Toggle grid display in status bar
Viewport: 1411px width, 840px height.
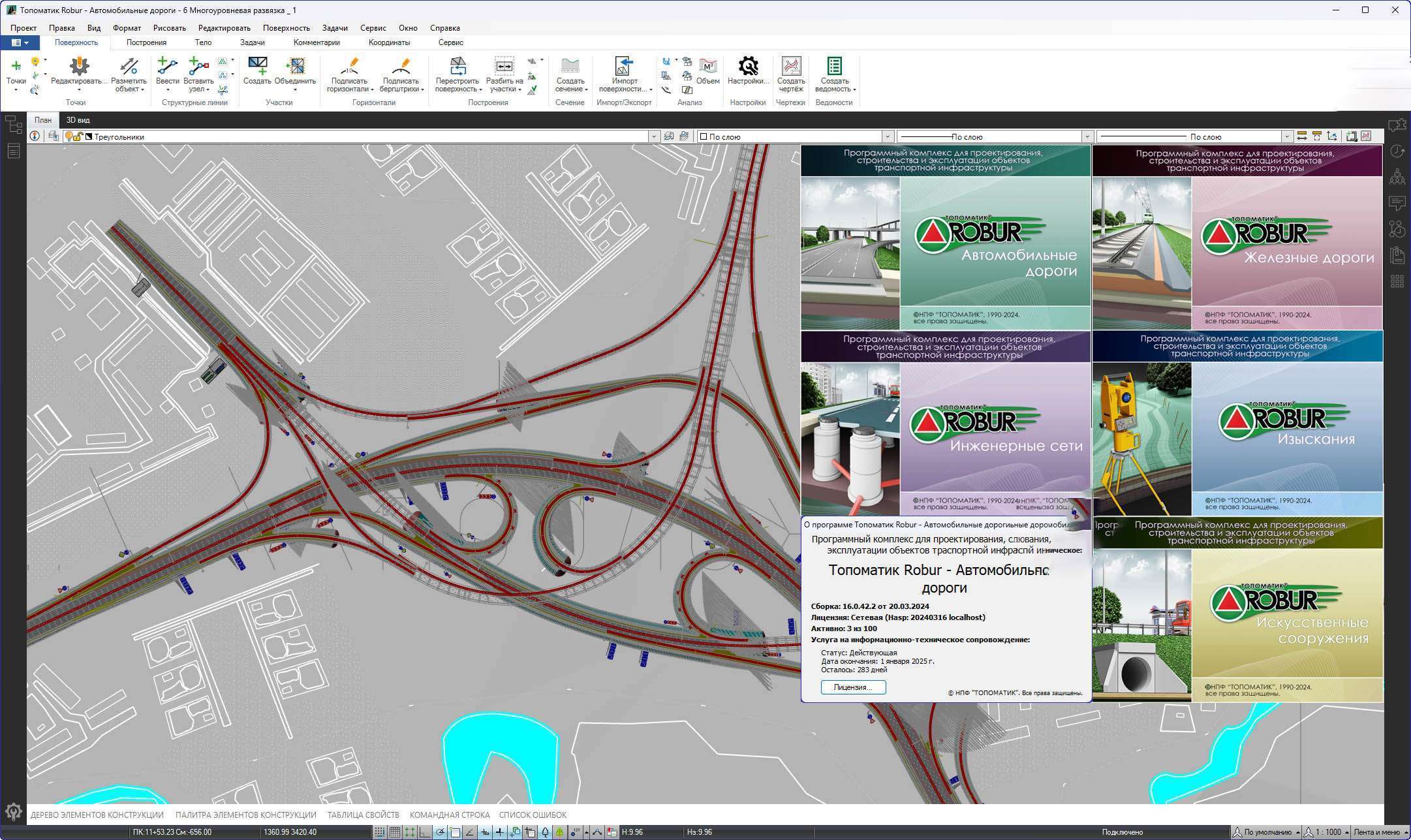click(x=395, y=832)
